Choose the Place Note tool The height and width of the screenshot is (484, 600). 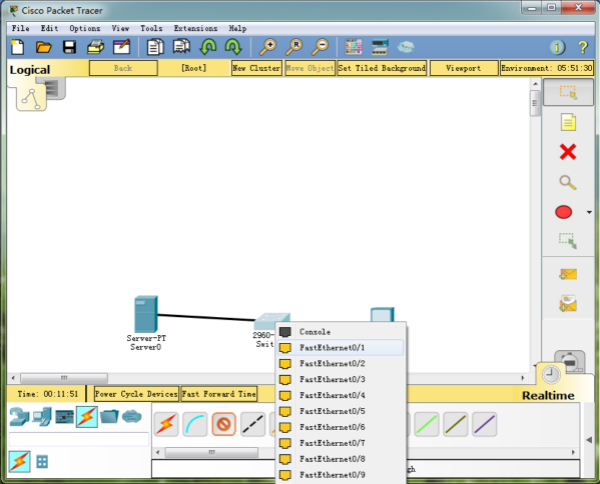[x=568, y=122]
